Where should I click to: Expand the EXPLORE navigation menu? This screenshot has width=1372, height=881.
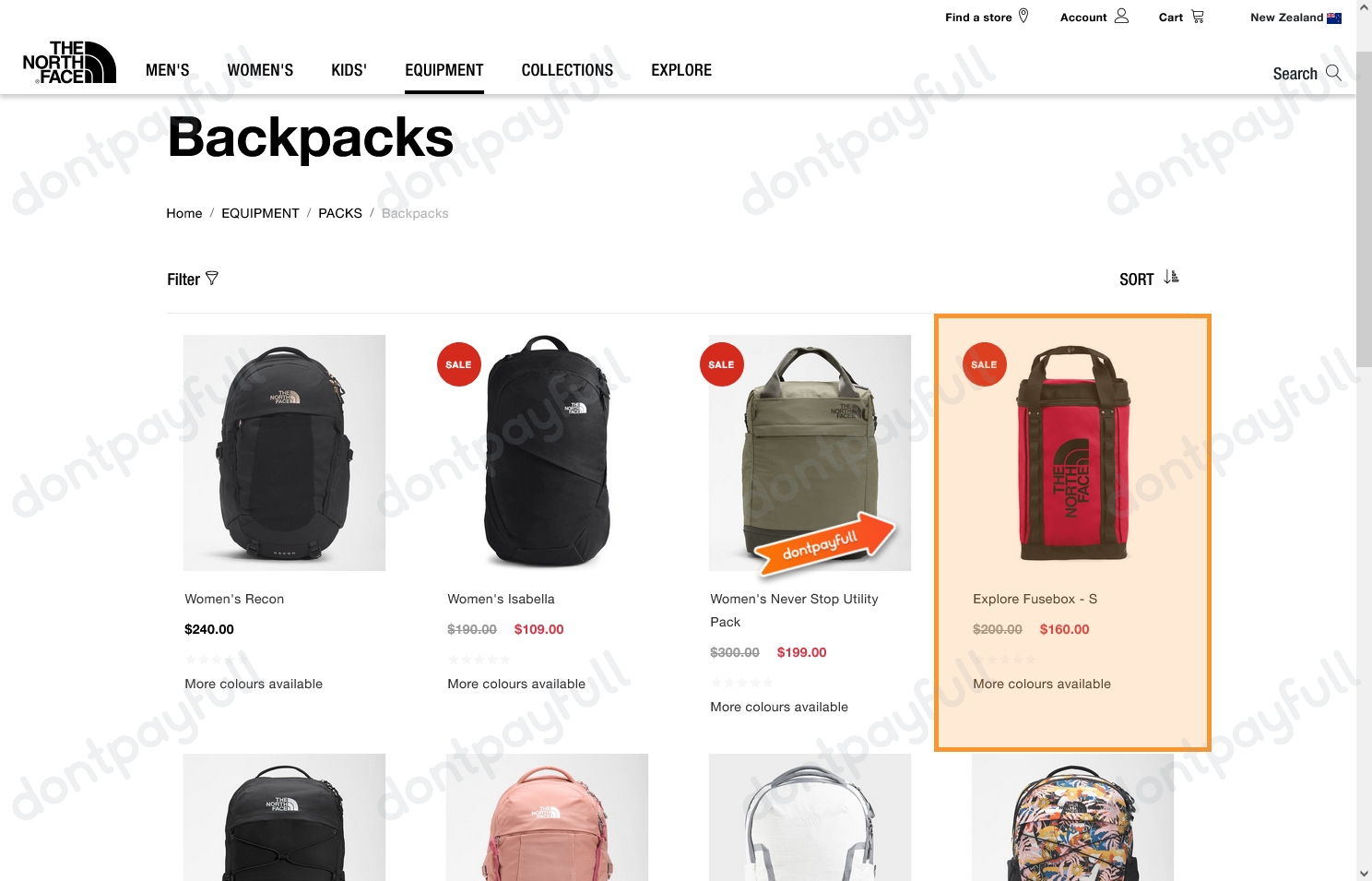click(x=681, y=70)
